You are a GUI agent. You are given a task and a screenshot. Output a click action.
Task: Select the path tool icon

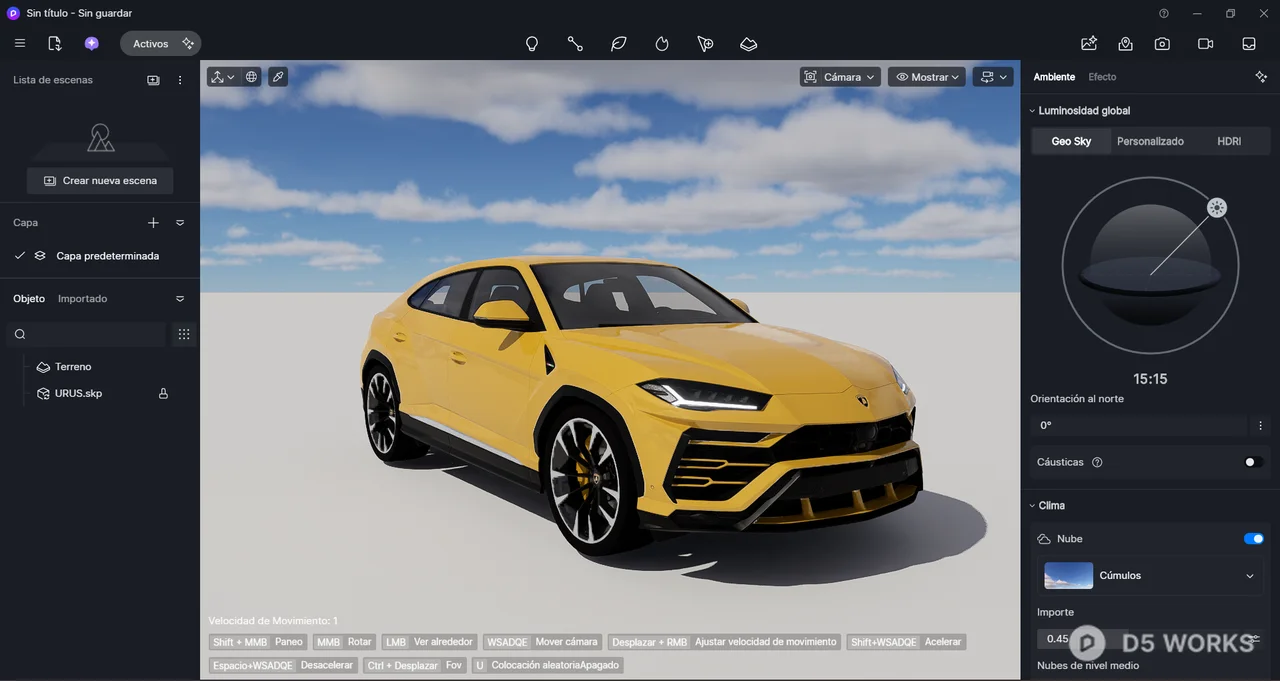(575, 44)
